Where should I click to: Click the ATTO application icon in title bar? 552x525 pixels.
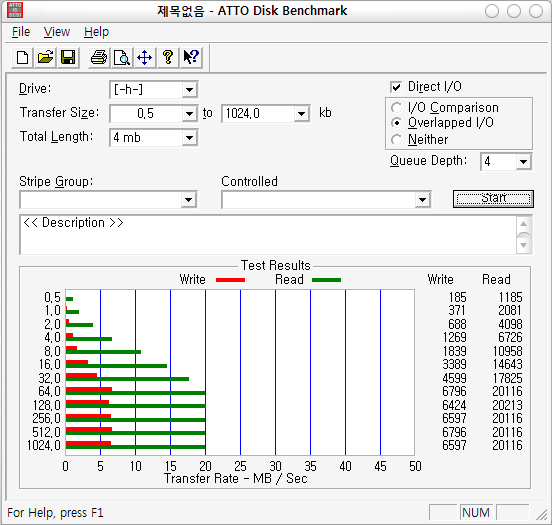(15, 10)
